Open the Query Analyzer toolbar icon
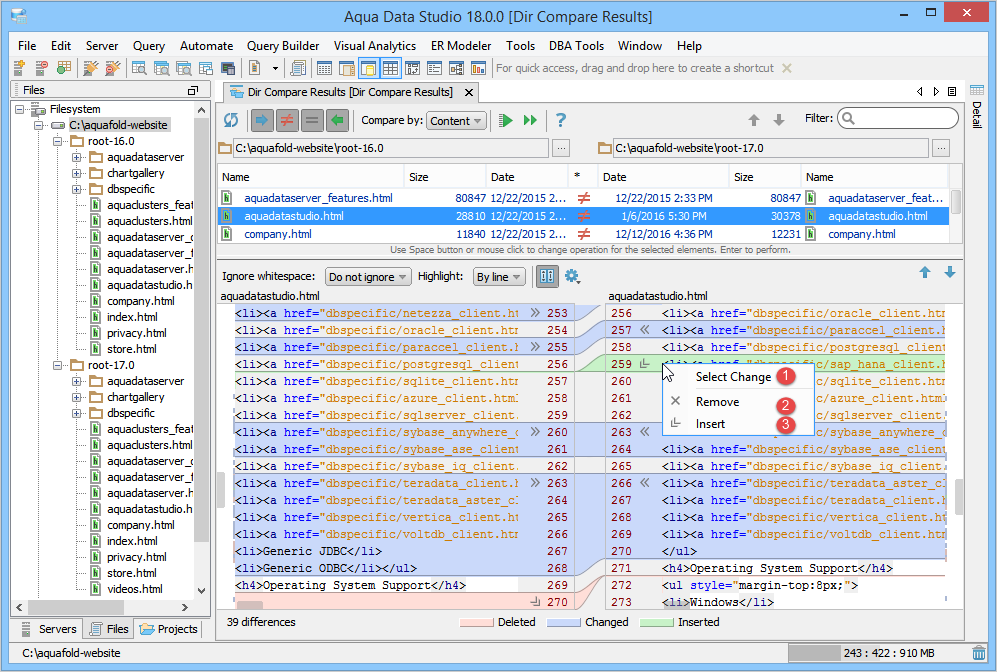This screenshot has height=672, width=997. coord(139,67)
